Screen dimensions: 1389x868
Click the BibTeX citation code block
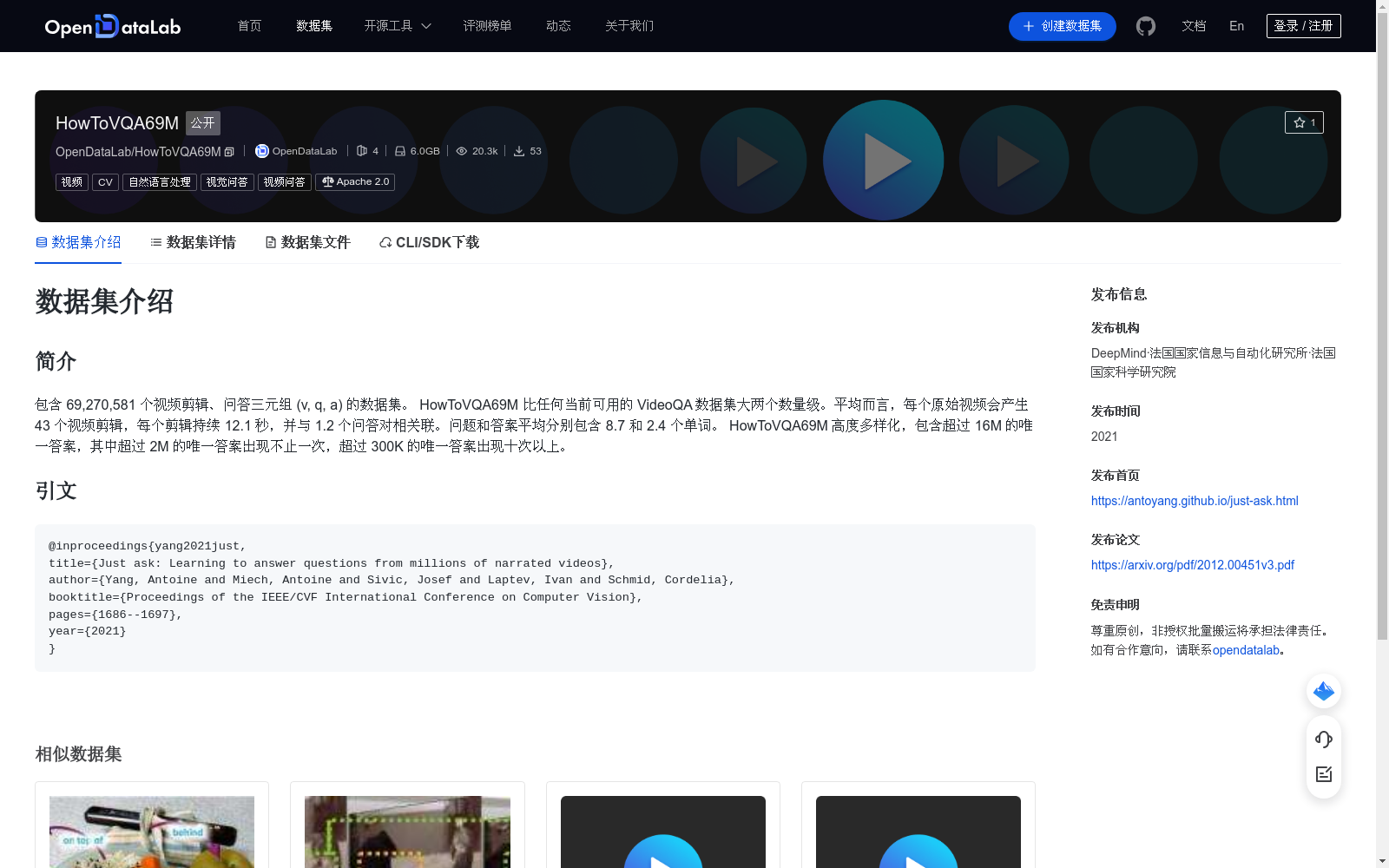(x=535, y=598)
